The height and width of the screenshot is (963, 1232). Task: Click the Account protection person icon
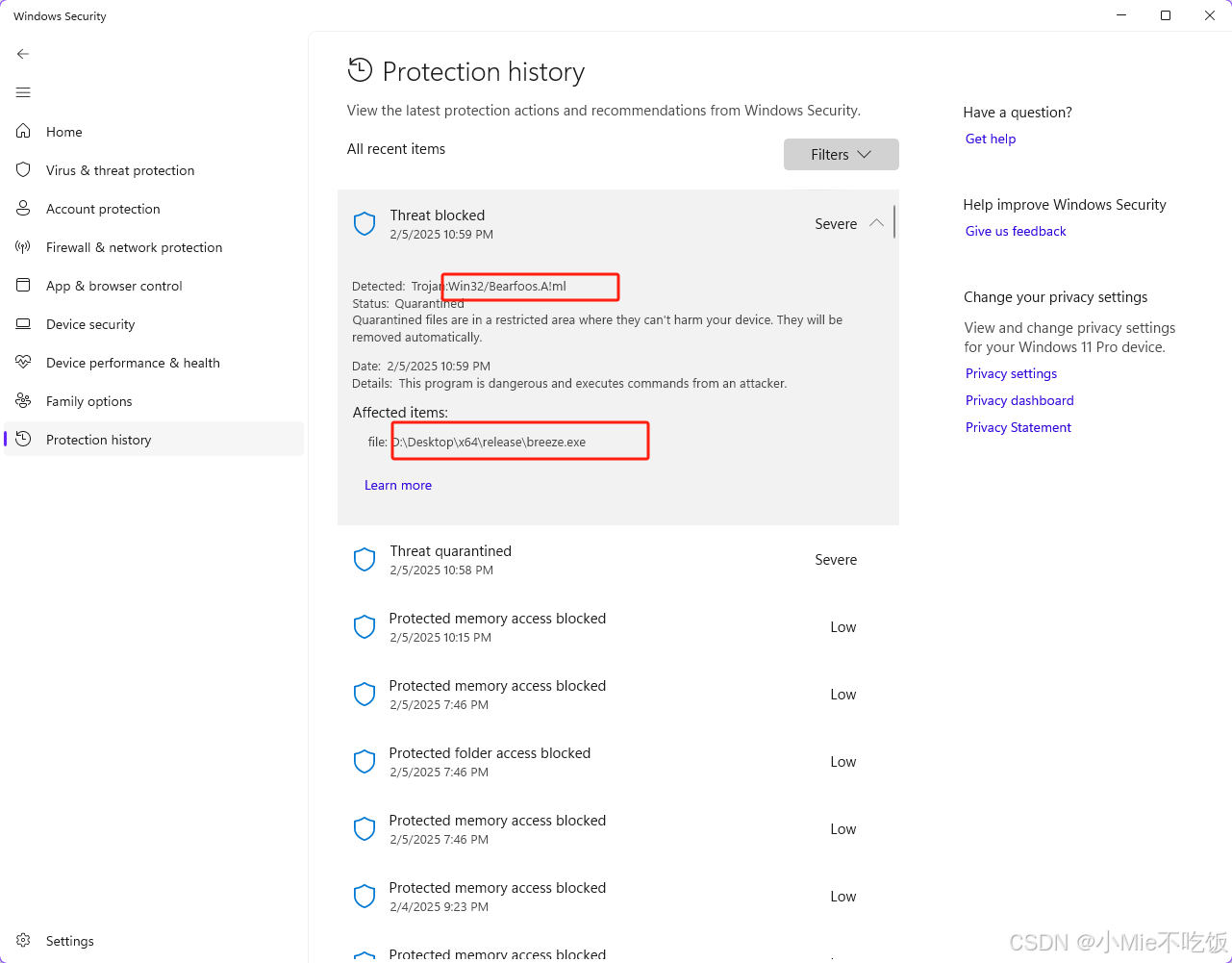tap(23, 209)
